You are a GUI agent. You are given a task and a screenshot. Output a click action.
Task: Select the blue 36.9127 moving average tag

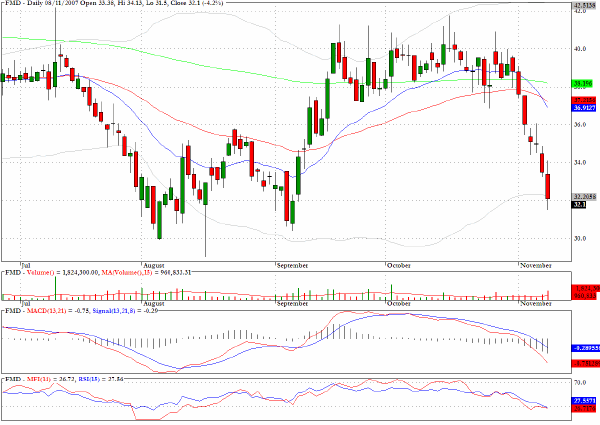tap(584, 108)
